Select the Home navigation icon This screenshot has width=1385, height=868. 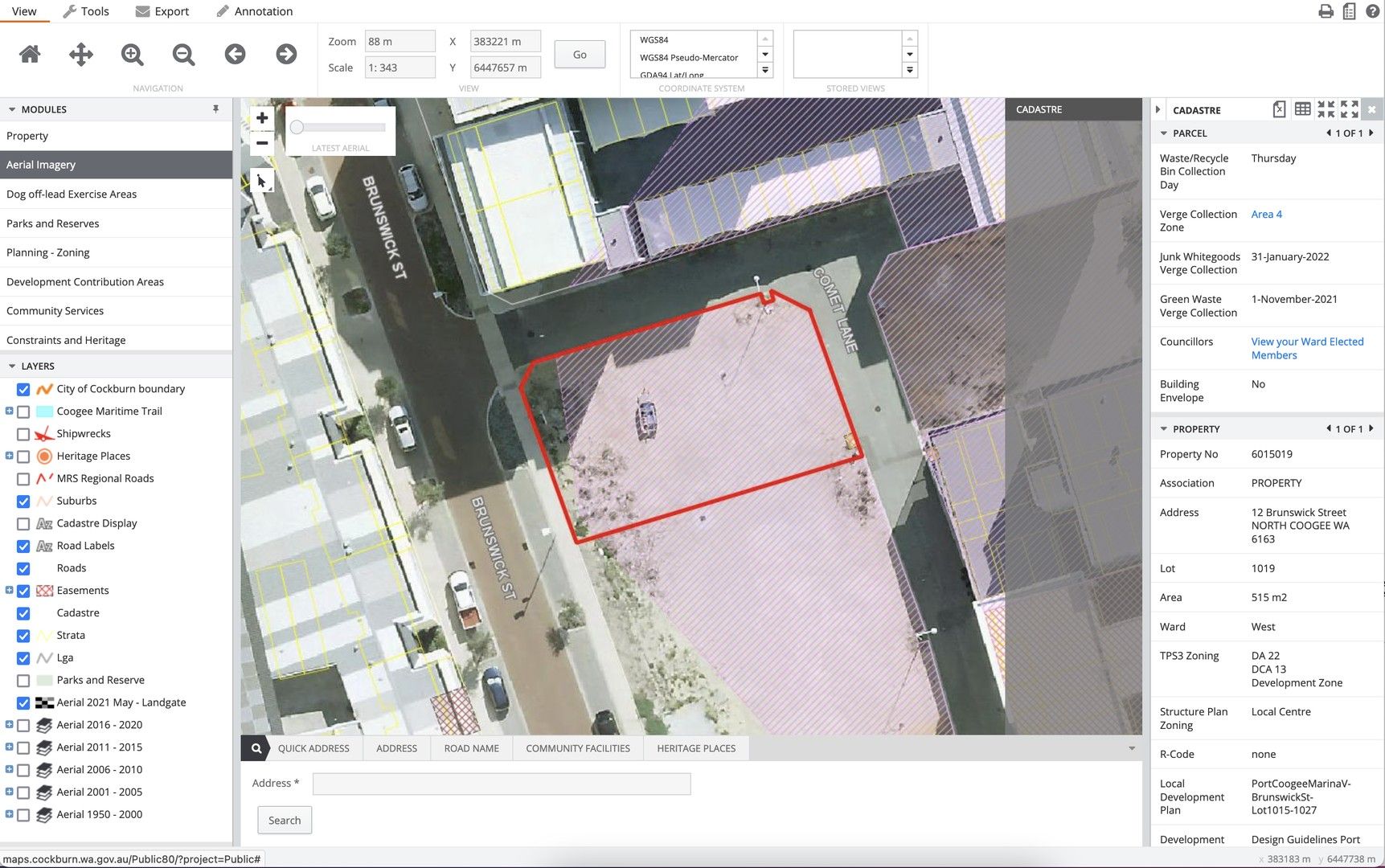pyautogui.click(x=29, y=54)
